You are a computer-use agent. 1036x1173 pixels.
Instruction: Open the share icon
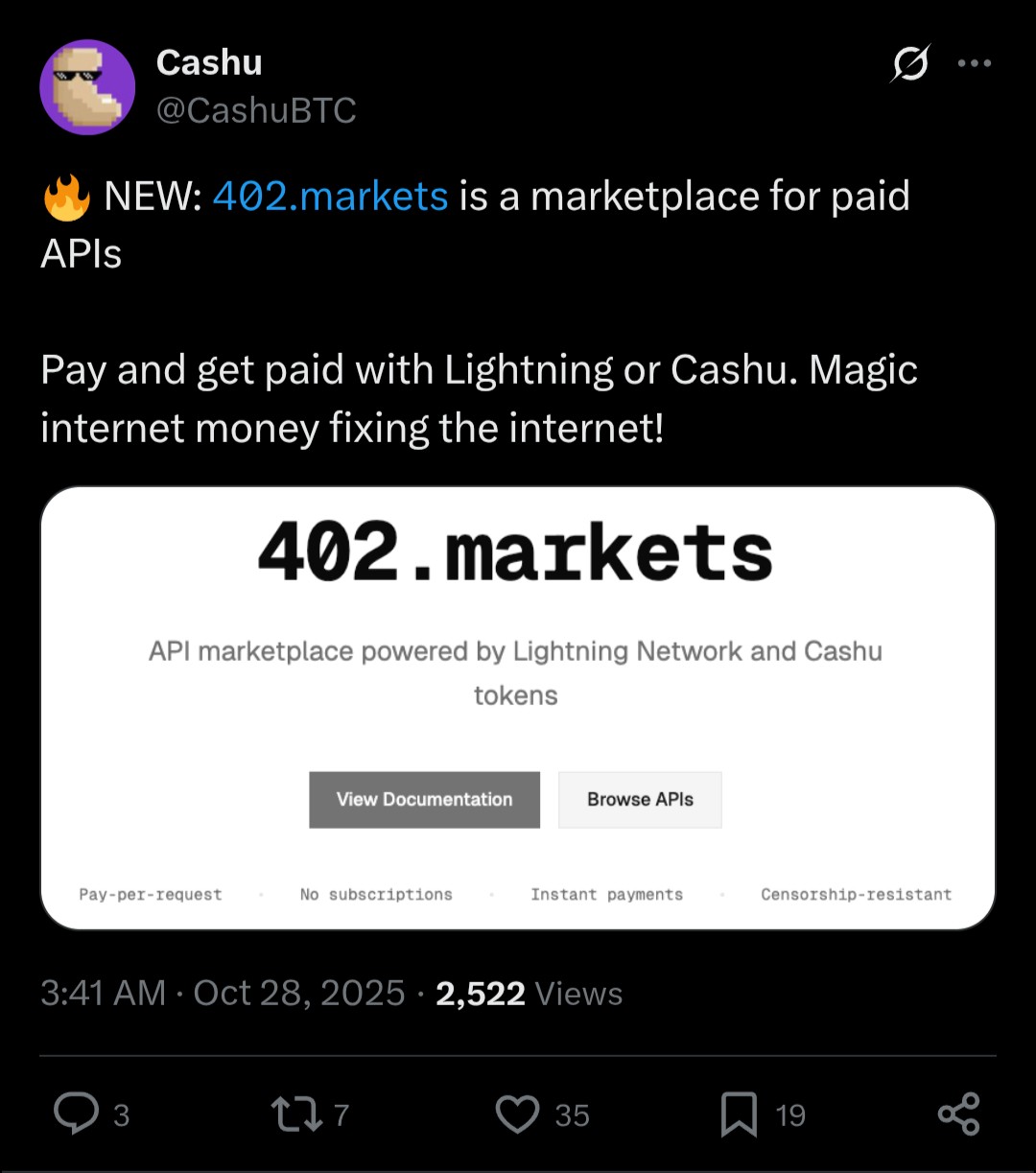pos(958,1114)
